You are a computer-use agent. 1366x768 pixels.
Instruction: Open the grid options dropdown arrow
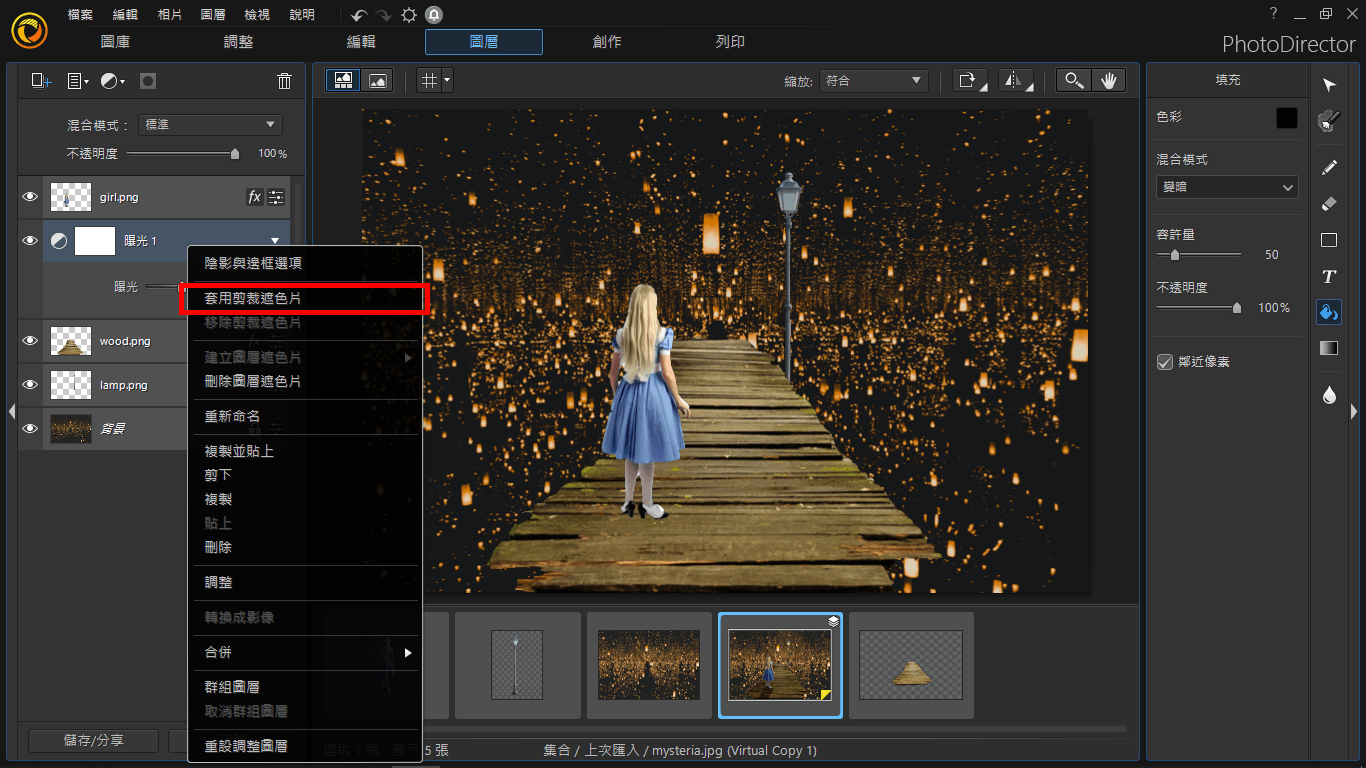click(x=447, y=81)
